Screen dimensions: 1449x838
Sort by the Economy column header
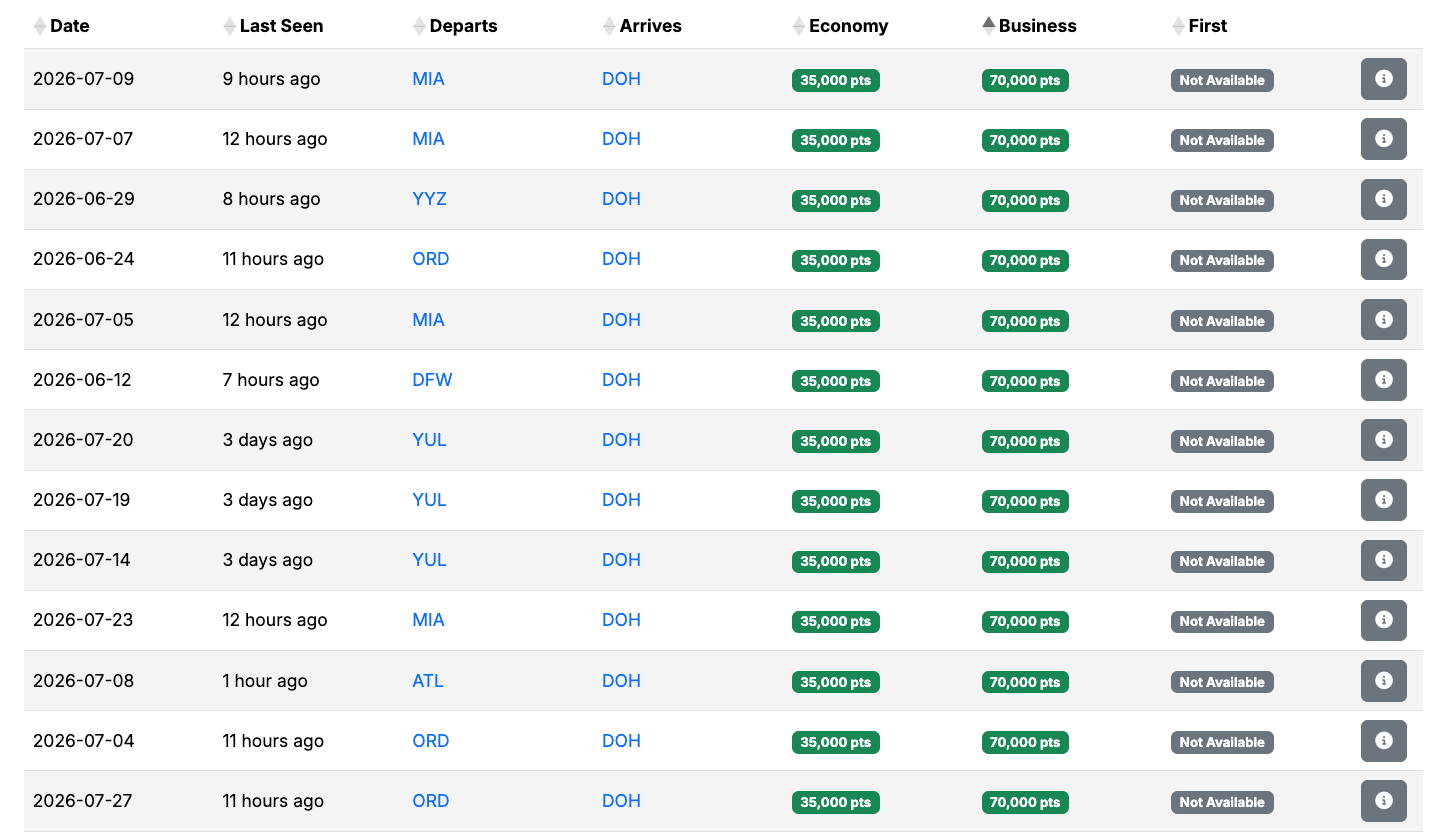pos(848,26)
